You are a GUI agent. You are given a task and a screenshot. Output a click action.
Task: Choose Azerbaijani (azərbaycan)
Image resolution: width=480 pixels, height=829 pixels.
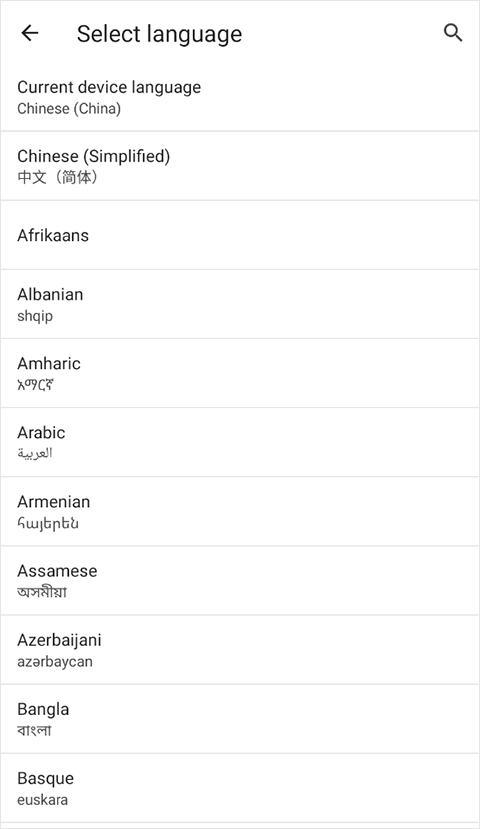[x=240, y=650]
